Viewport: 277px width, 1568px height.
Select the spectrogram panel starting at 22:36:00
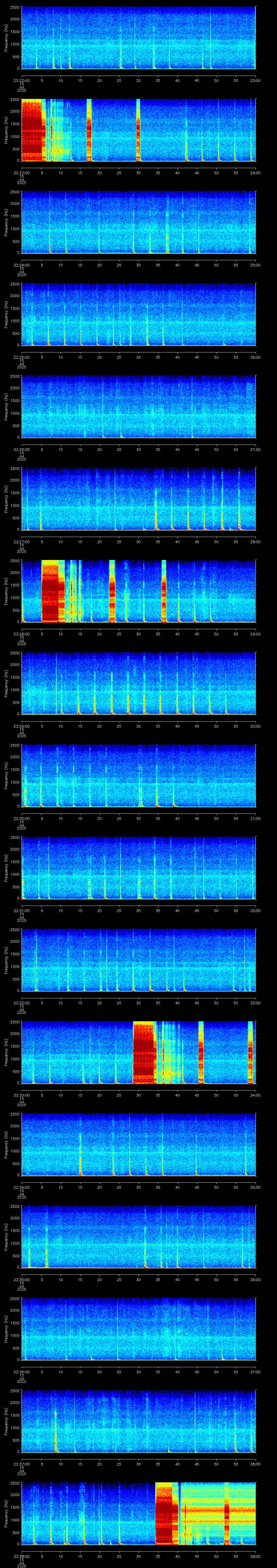139,1329
